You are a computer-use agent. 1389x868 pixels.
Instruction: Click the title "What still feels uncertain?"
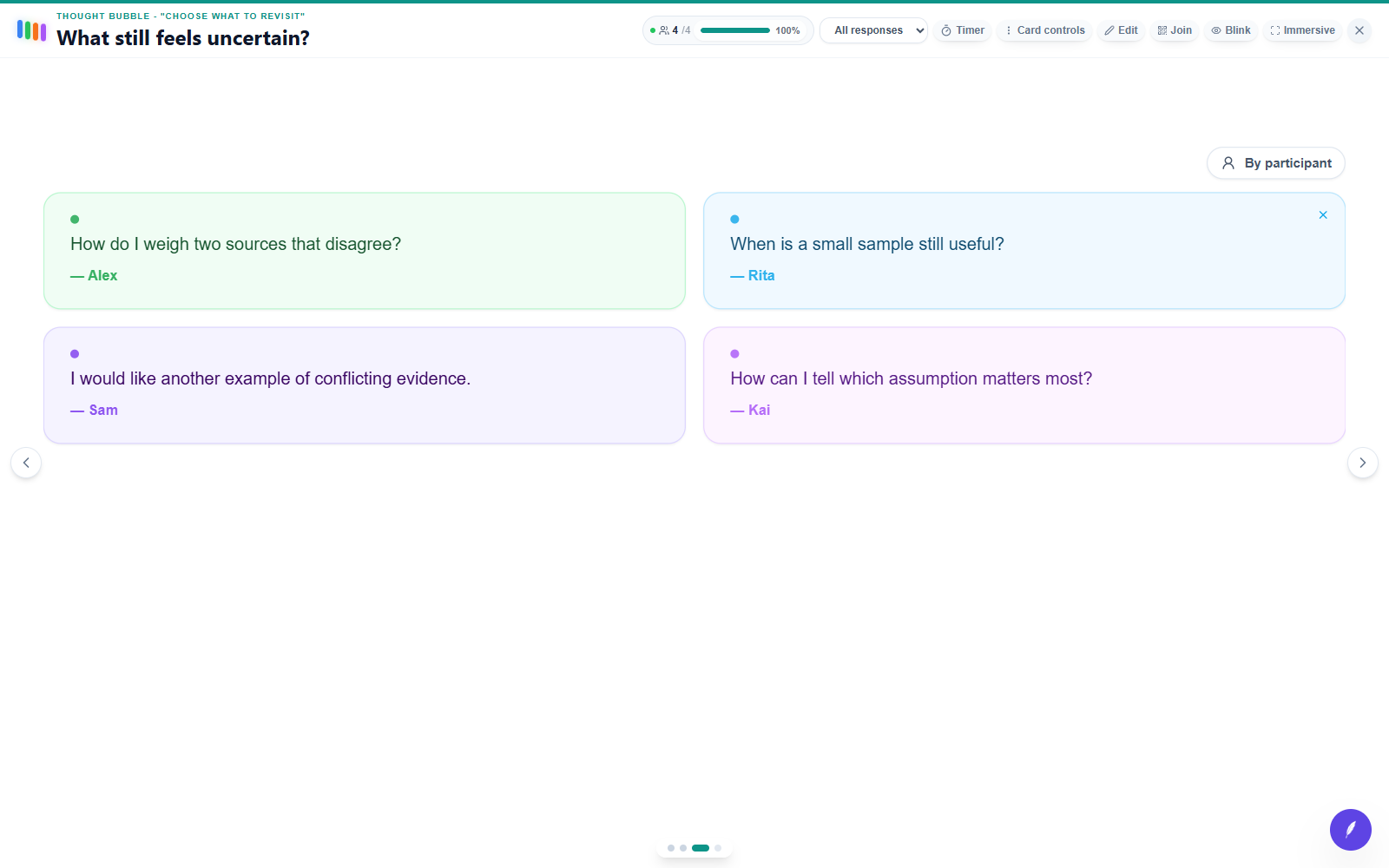pos(183,38)
